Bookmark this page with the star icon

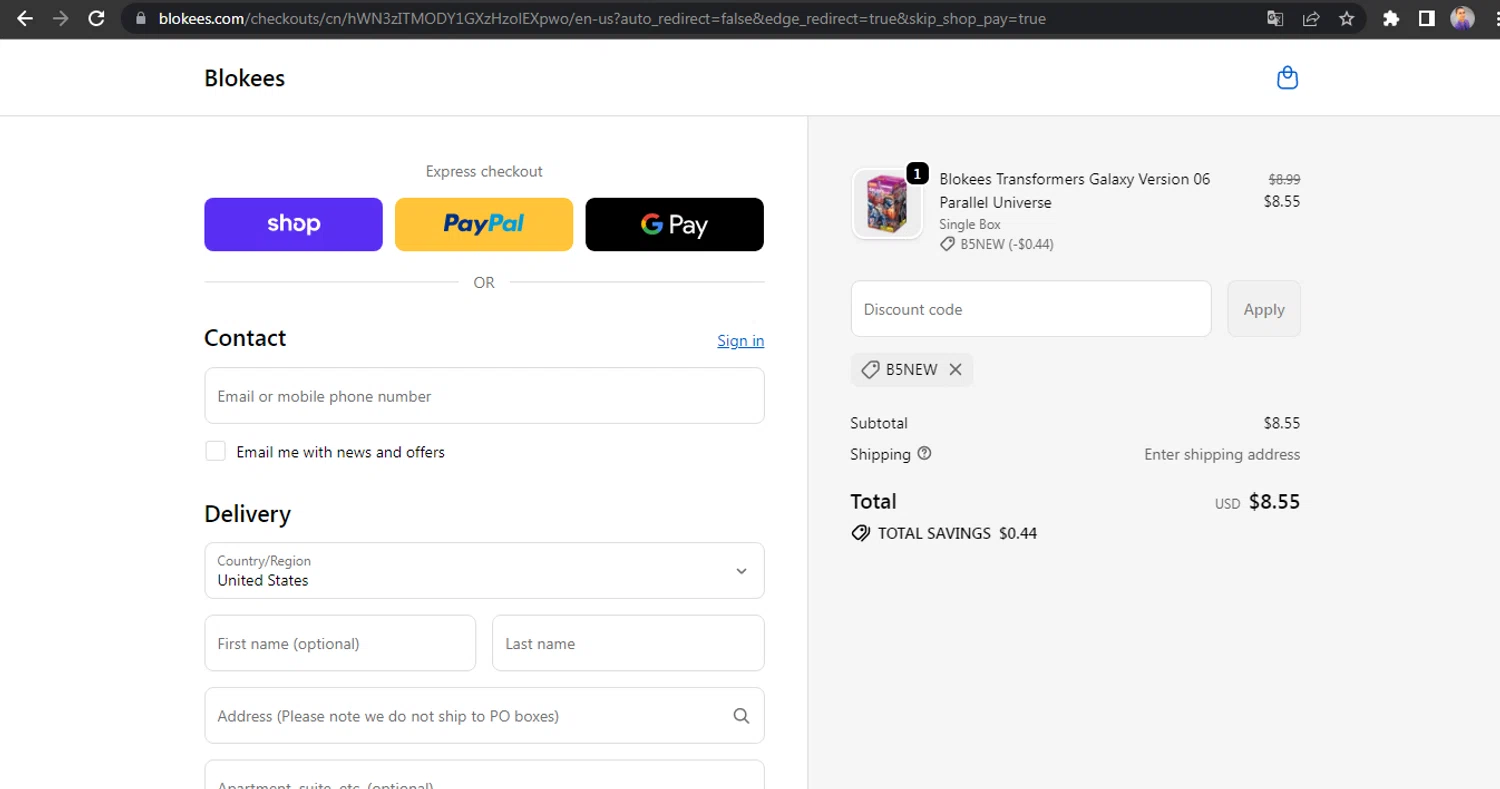[1347, 18]
